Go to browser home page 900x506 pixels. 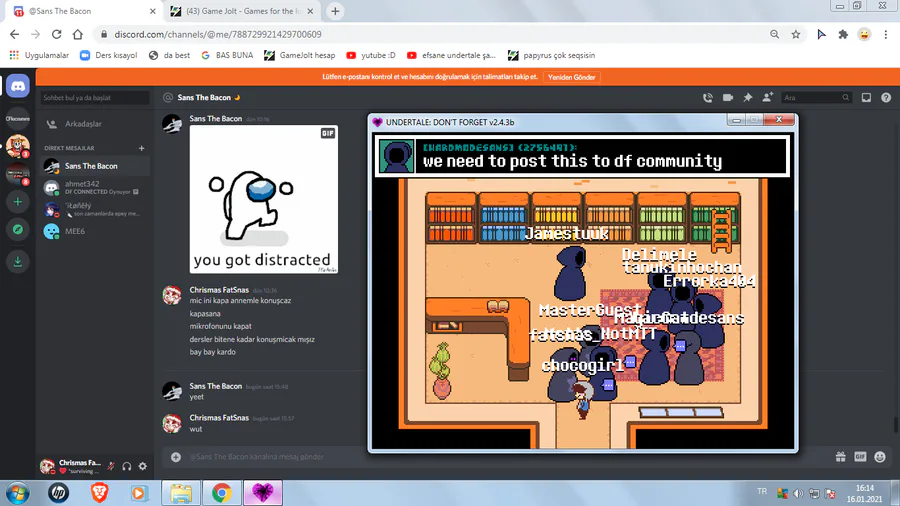pyautogui.click(x=77, y=34)
